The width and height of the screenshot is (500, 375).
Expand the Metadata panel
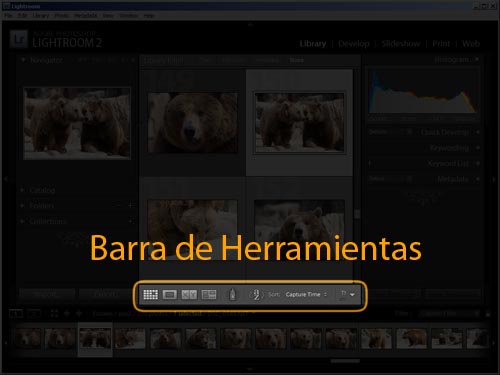[x=477, y=179]
